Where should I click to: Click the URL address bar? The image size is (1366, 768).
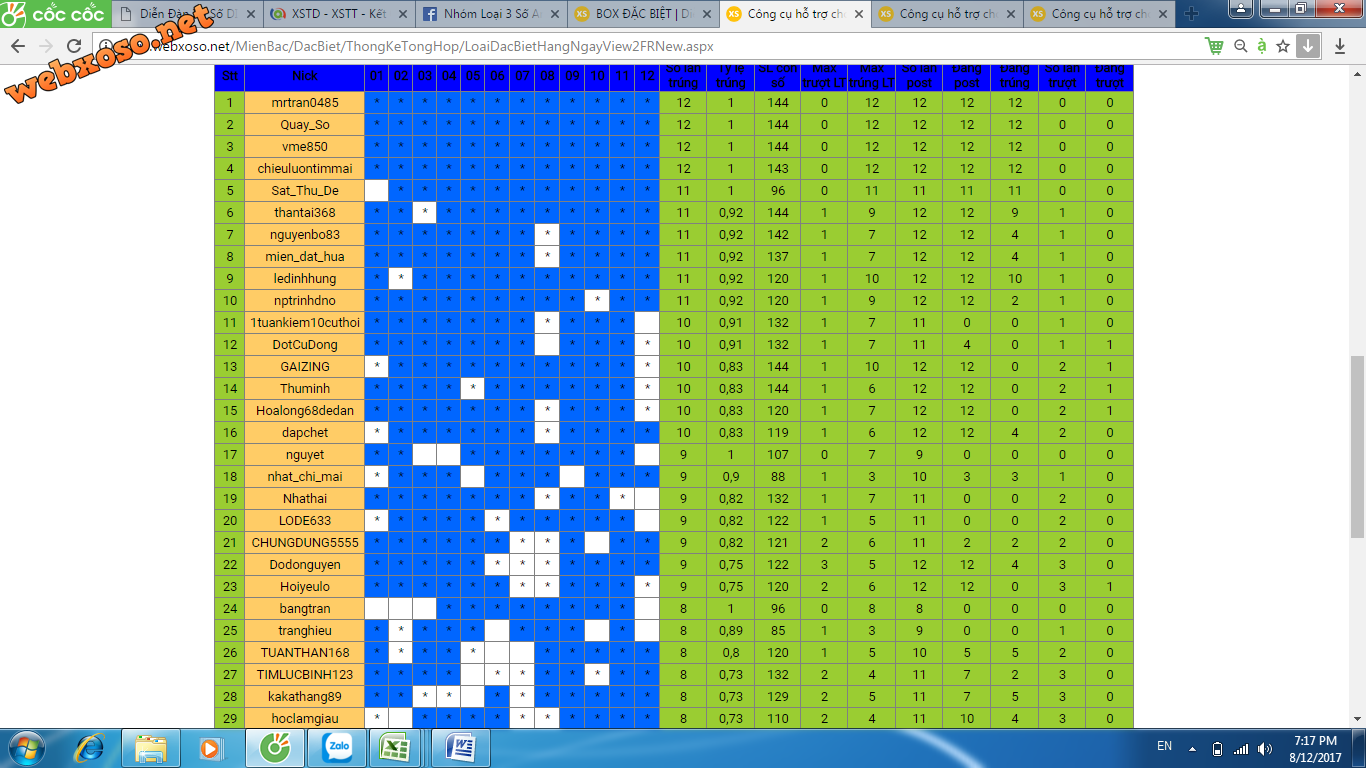coord(640,46)
